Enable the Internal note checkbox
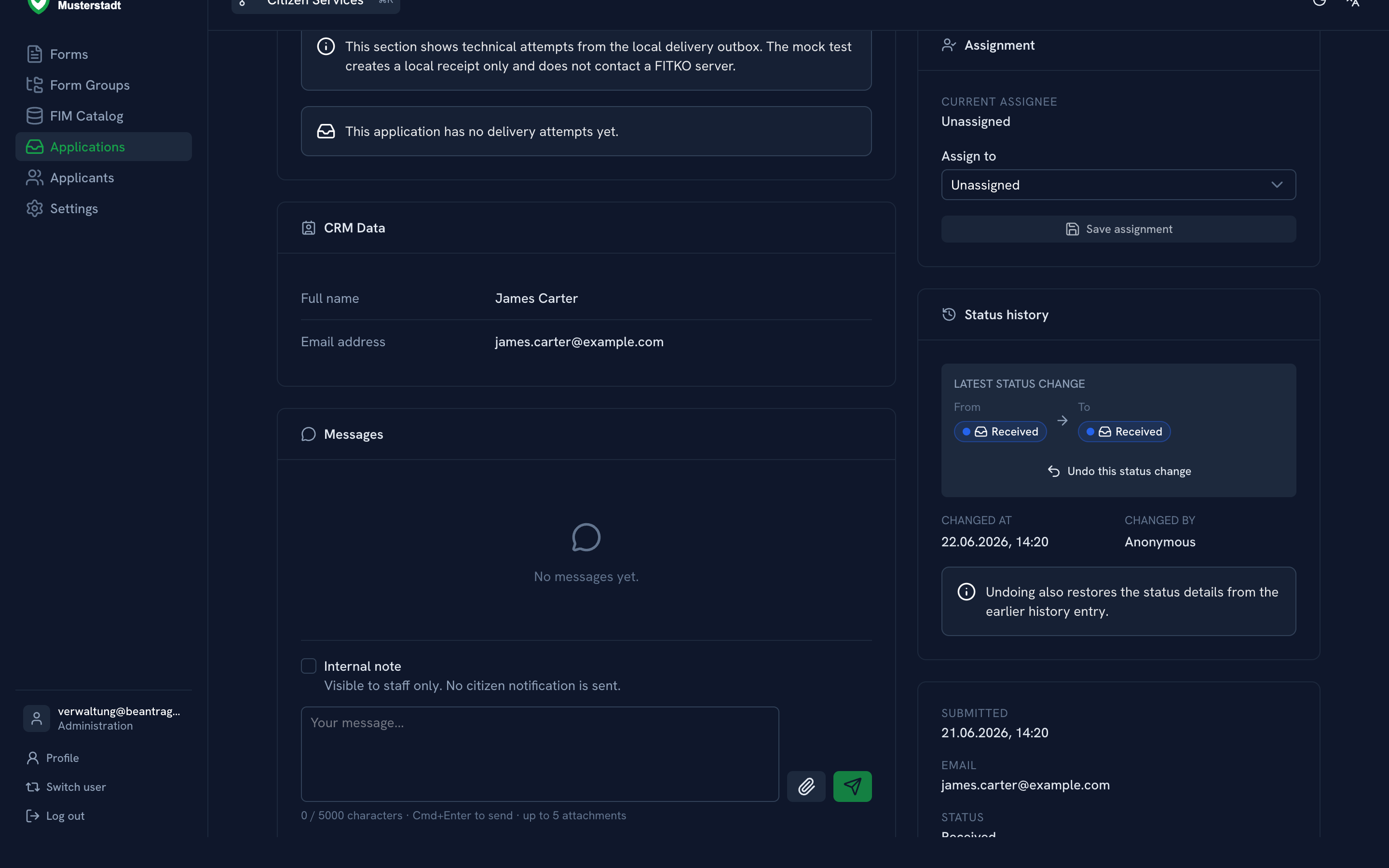 [309, 666]
